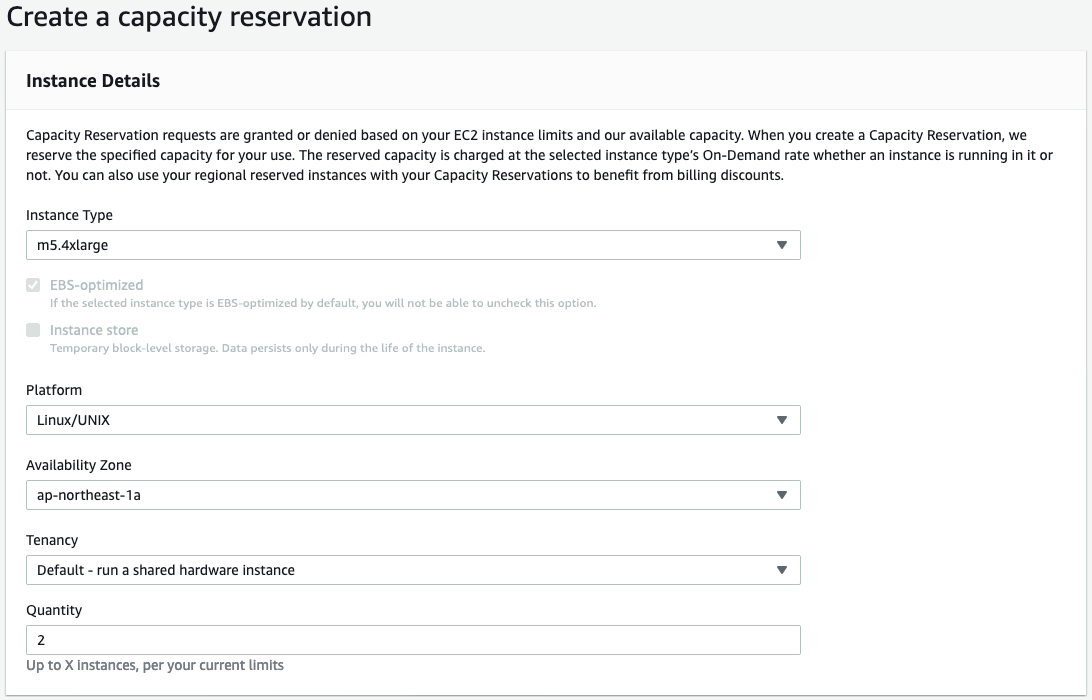The width and height of the screenshot is (1092, 700).
Task: Click the Platform dropdown caret icon
Action: [x=784, y=419]
